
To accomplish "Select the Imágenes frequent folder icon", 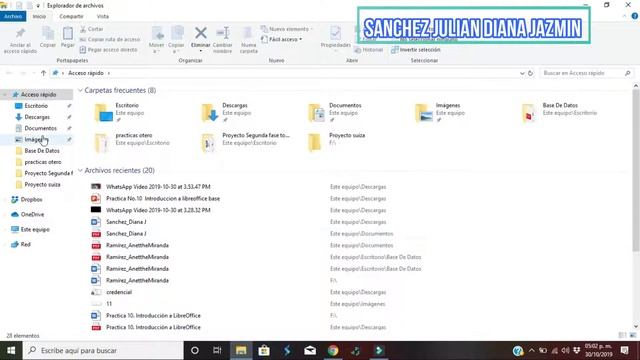I will [x=424, y=113].
